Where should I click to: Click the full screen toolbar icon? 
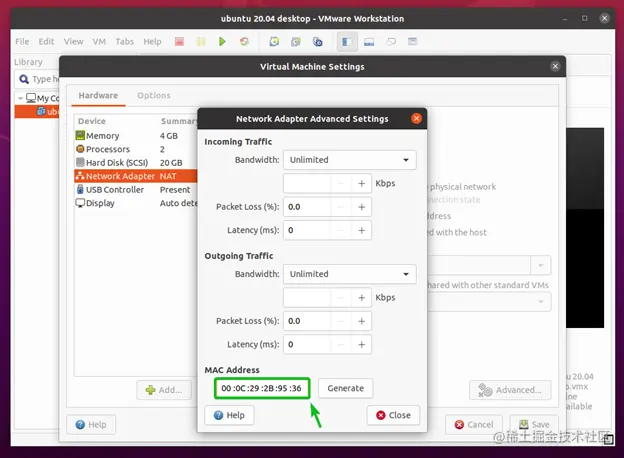(x=413, y=41)
